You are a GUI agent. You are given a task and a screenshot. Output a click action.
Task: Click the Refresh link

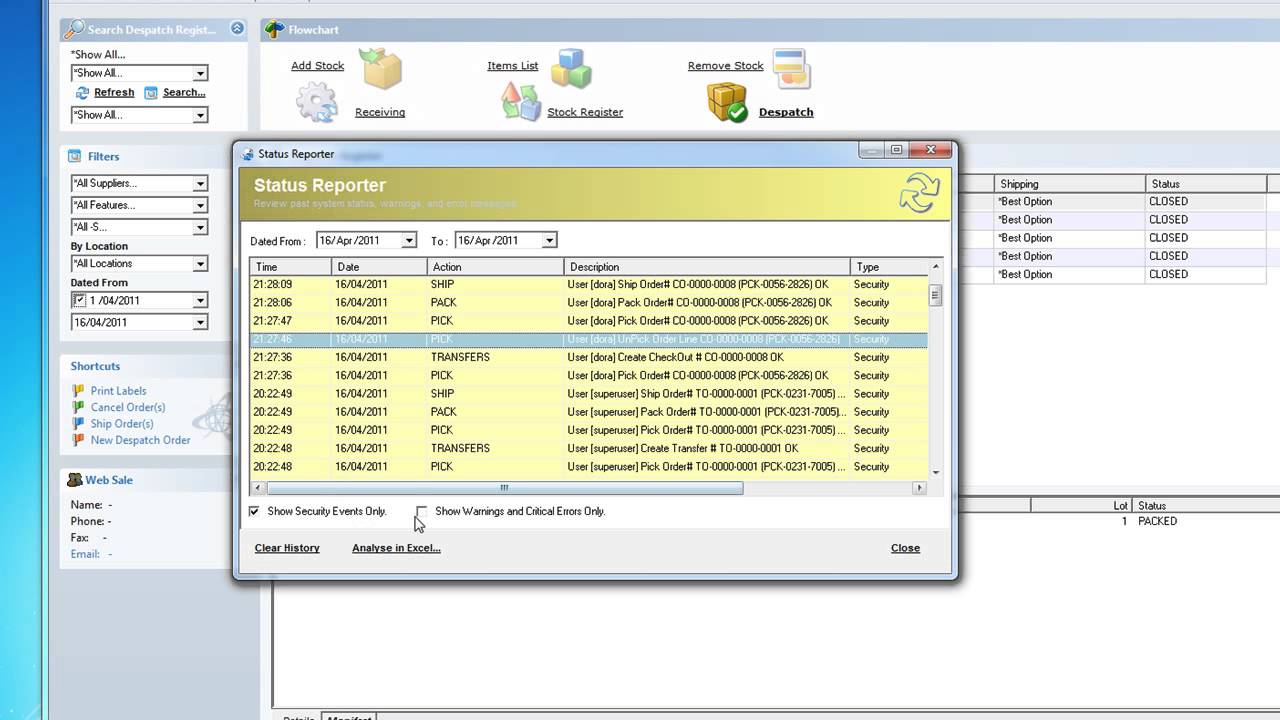(x=114, y=92)
